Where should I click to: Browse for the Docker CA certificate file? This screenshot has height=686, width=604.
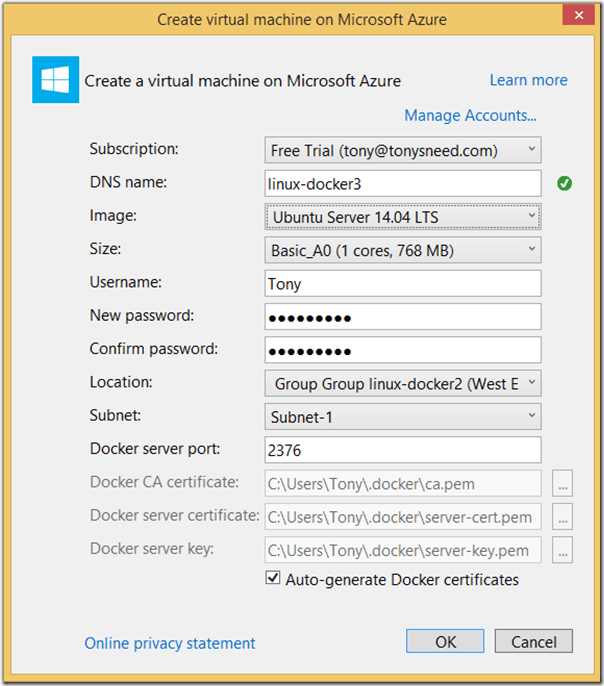click(x=562, y=483)
